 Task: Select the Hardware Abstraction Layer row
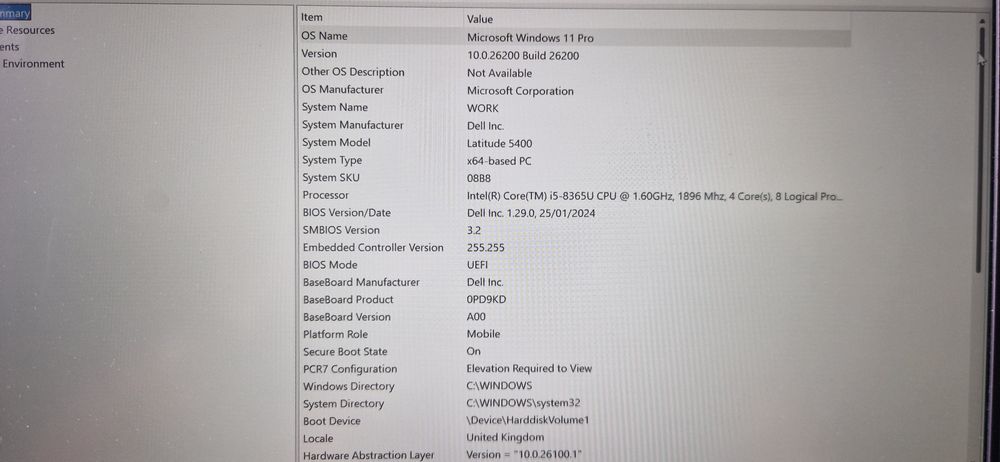[369, 456]
